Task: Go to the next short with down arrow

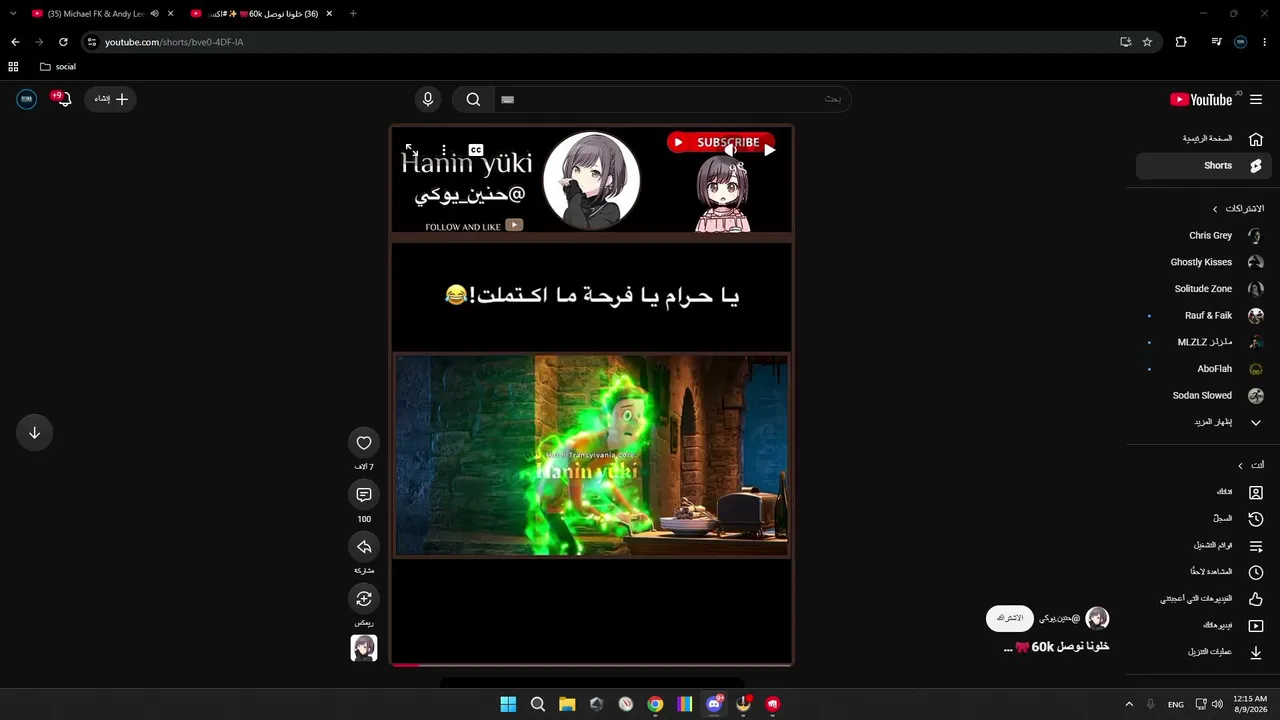Action: tap(34, 433)
